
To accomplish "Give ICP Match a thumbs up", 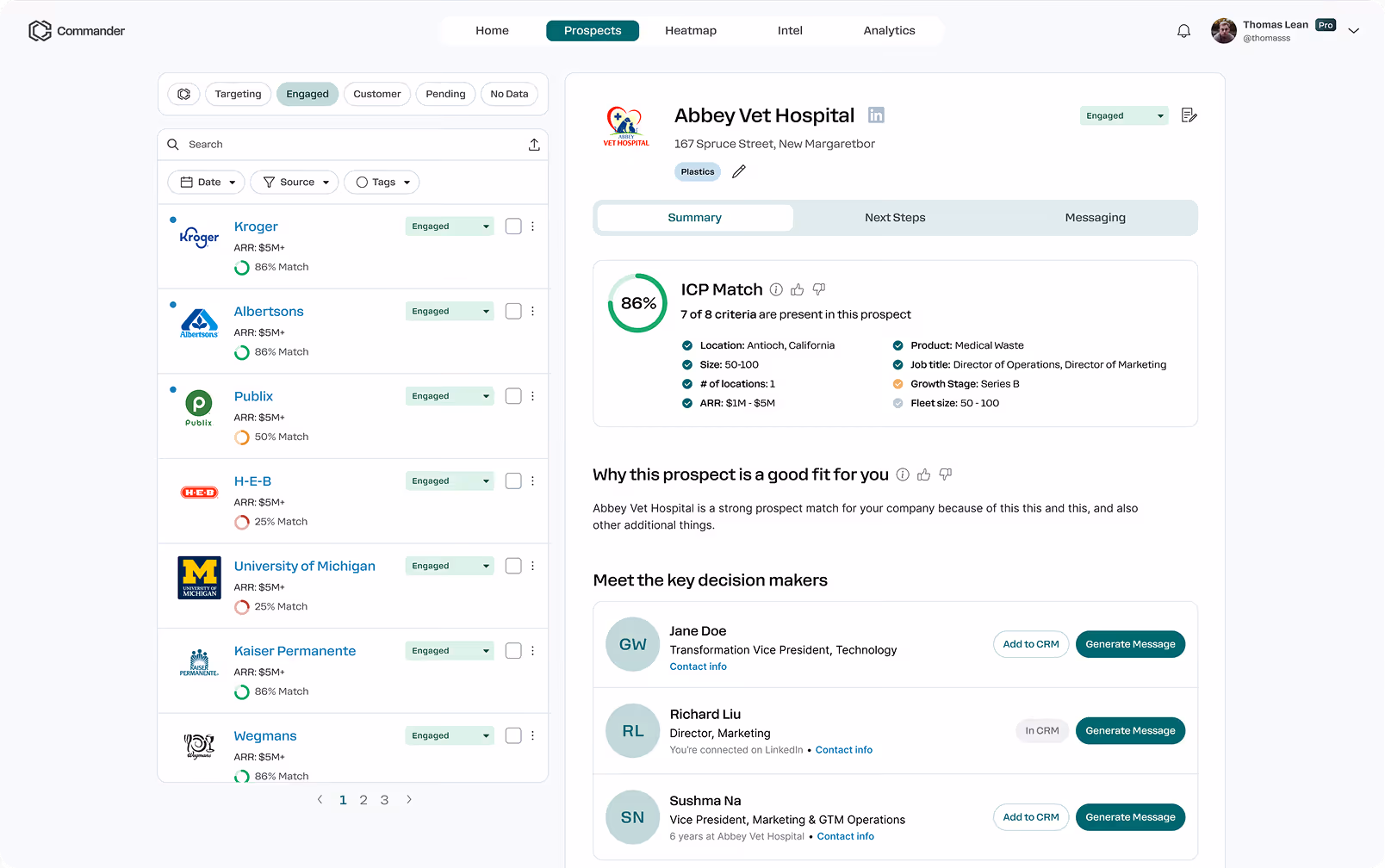I will [x=798, y=289].
